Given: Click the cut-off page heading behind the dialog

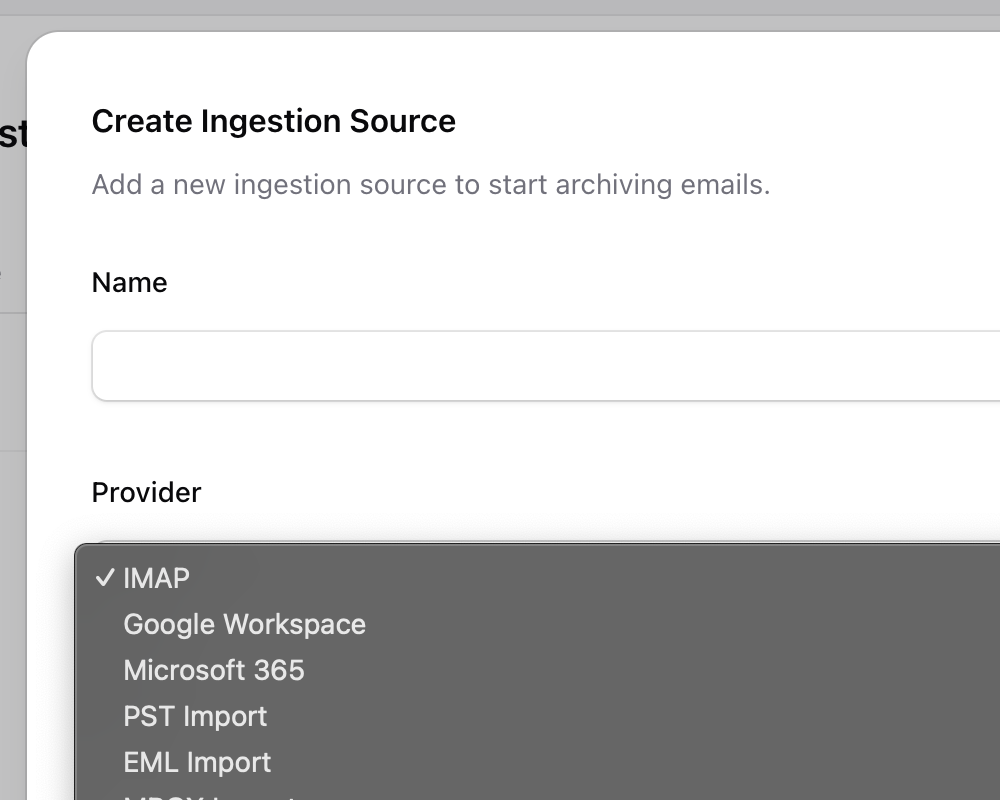Looking at the screenshot, I should pos(12,135).
